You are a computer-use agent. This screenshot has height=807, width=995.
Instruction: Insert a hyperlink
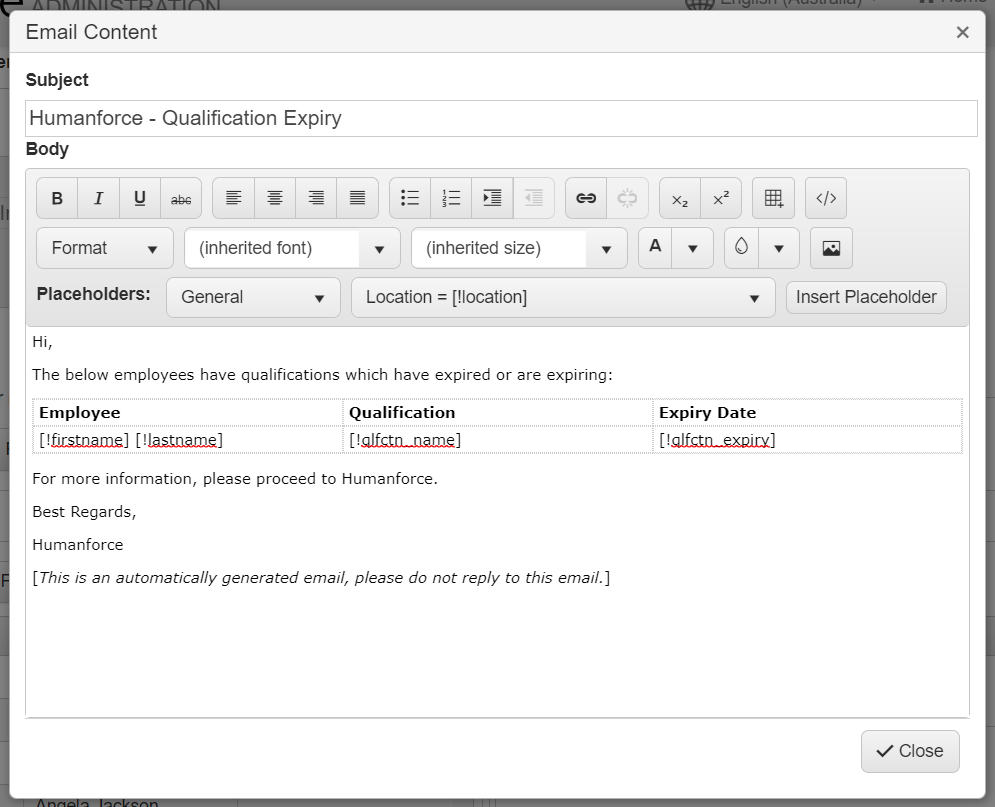point(586,199)
